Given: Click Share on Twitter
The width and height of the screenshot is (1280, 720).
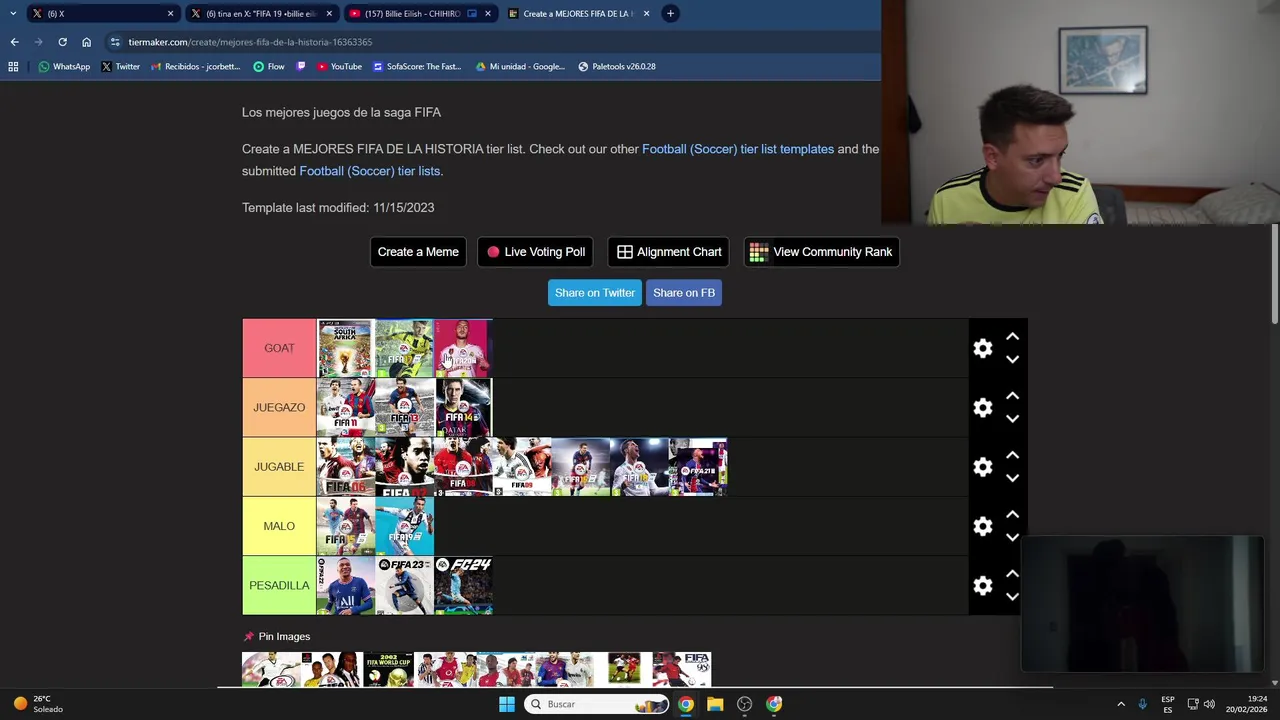Looking at the screenshot, I should [595, 292].
